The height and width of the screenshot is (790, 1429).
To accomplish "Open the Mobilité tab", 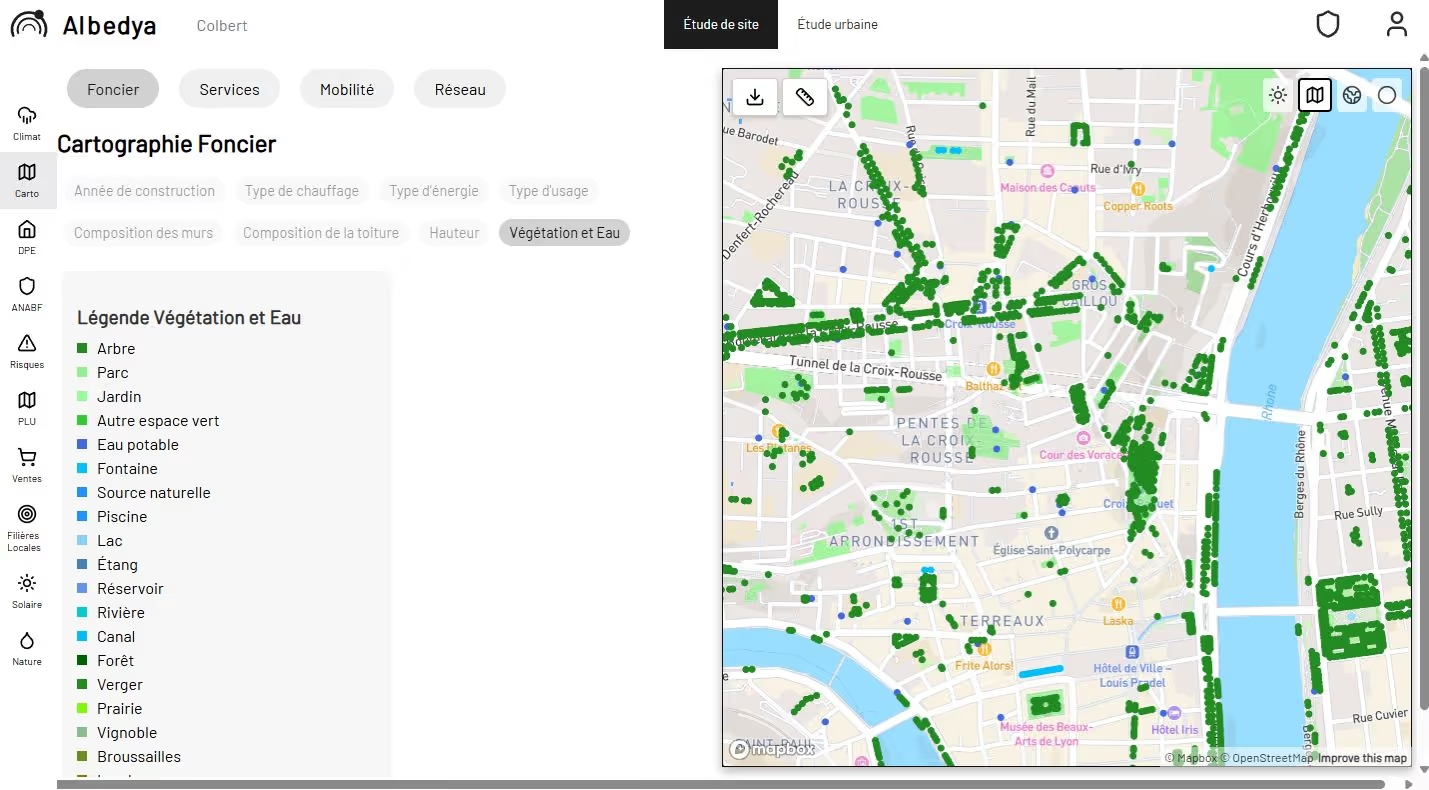I will pos(347,89).
